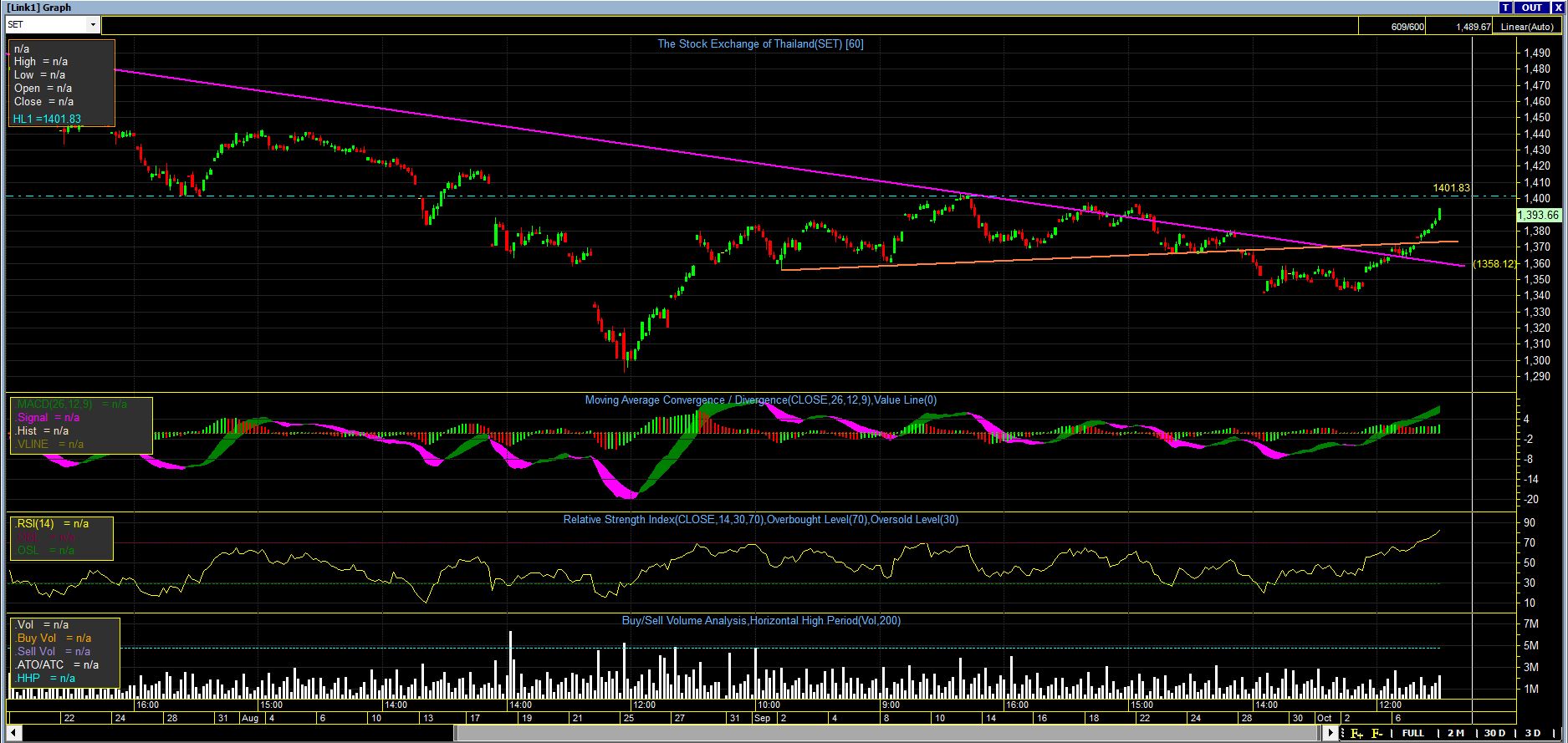1568x743 pixels.
Task: Click the 'Low = n/a' legend entry
Action: 40,75
